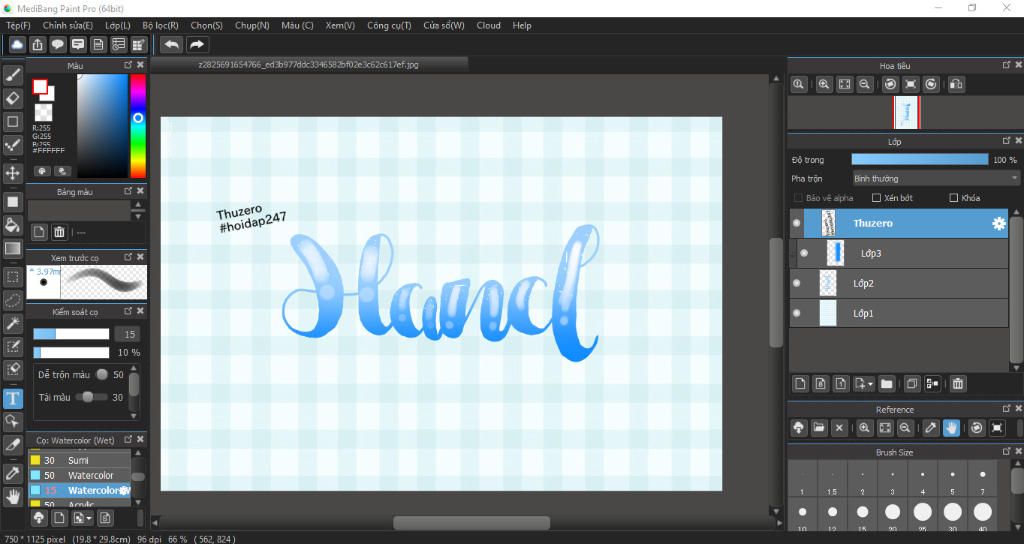Select the Eraser tool
This screenshot has height=544, width=1024.
pos(12,98)
